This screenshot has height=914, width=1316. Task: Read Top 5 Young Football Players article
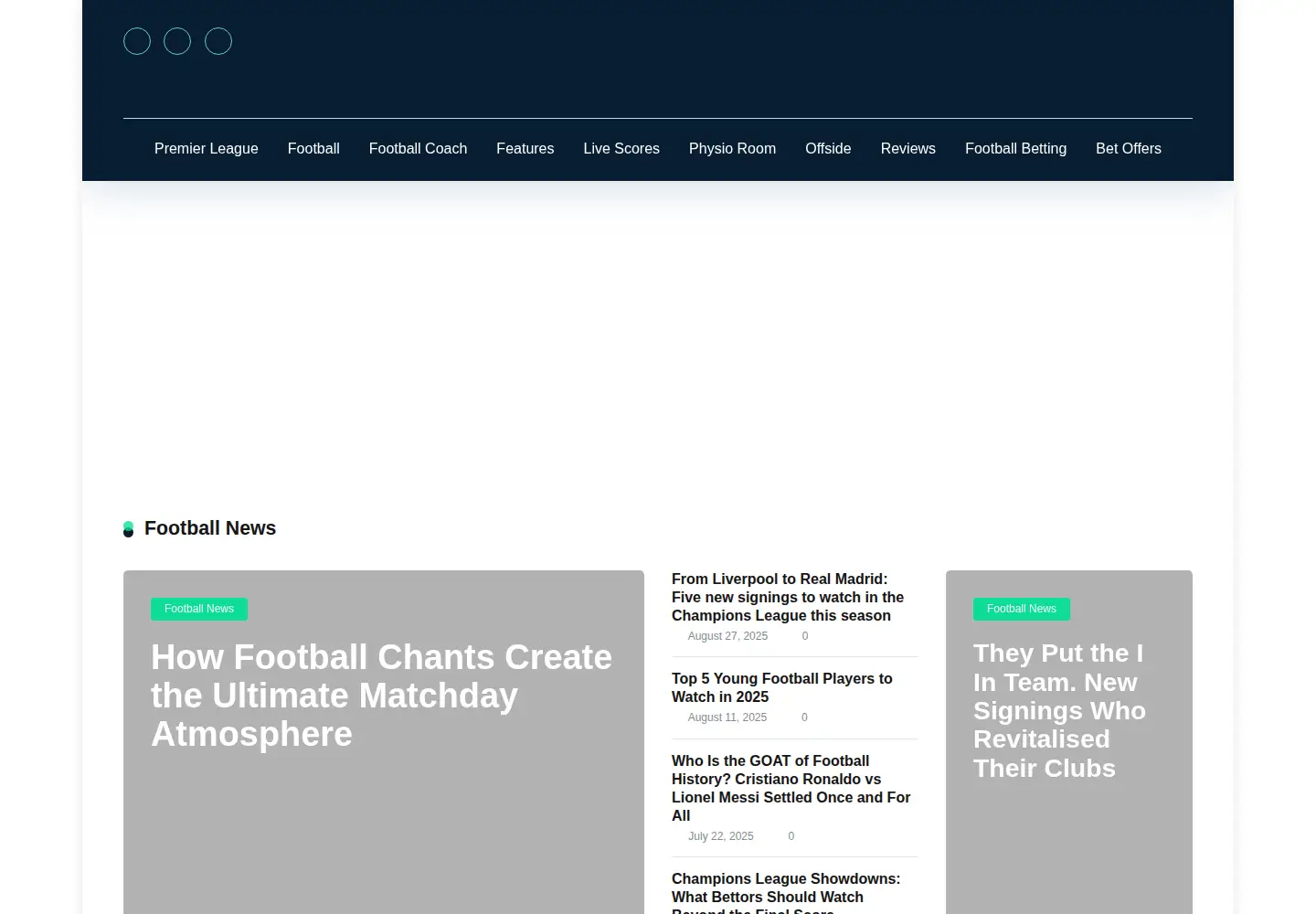tap(782, 687)
